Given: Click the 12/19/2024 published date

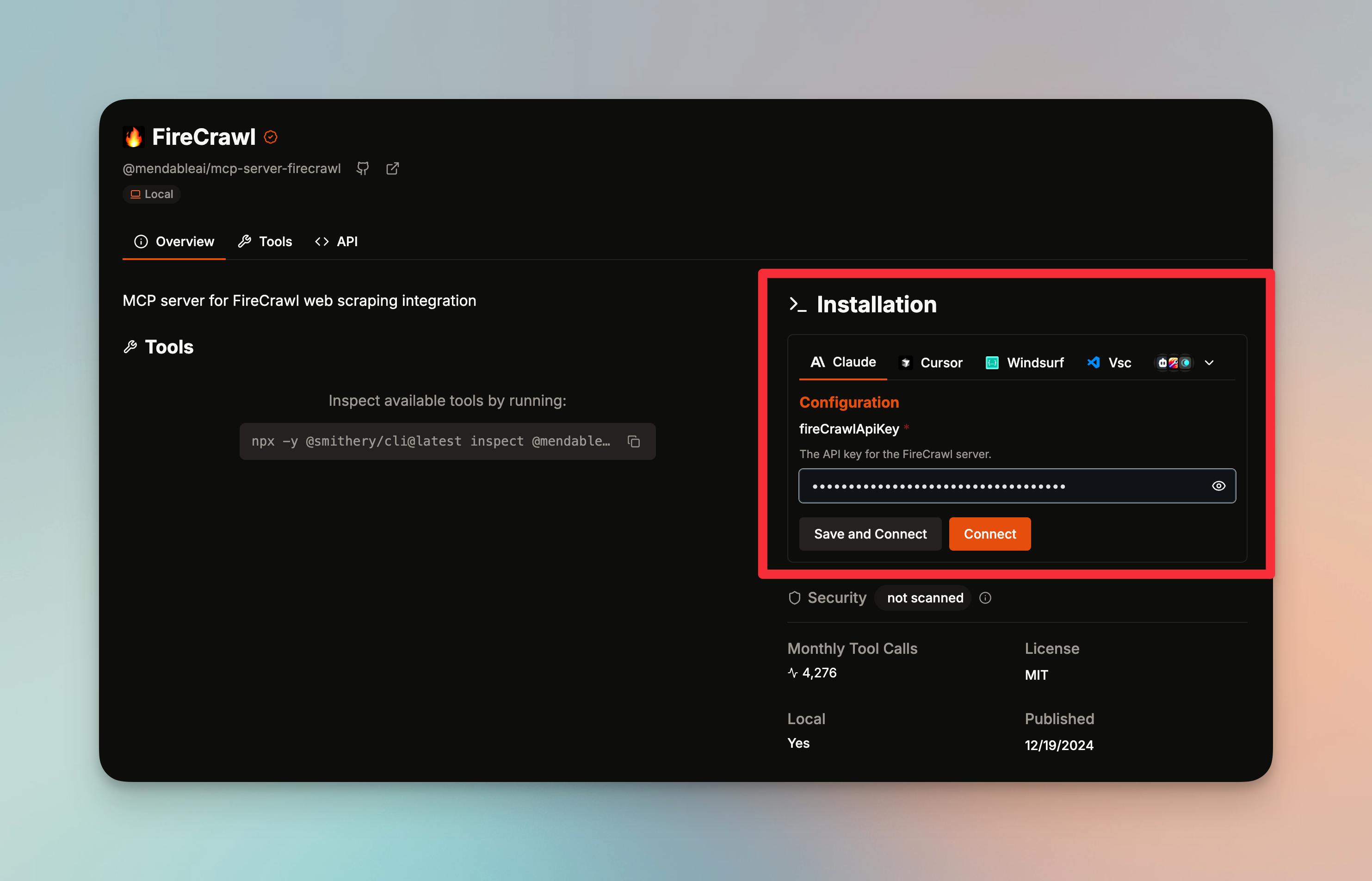Looking at the screenshot, I should click(1059, 745).
